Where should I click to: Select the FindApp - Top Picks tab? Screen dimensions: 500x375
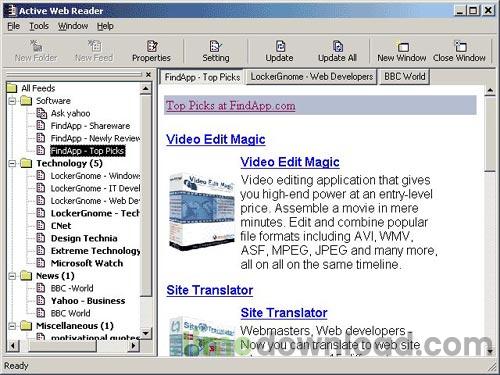202,77
